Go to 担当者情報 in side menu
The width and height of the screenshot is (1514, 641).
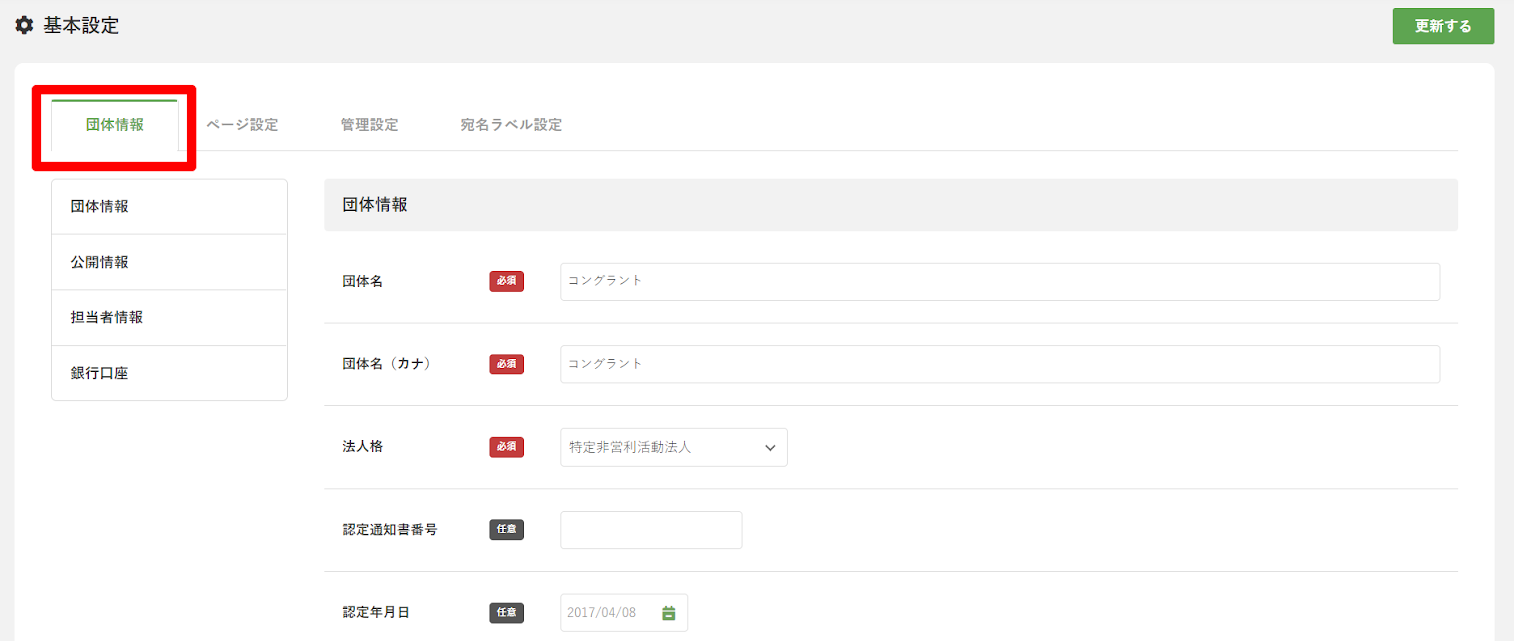click(169, 317)
